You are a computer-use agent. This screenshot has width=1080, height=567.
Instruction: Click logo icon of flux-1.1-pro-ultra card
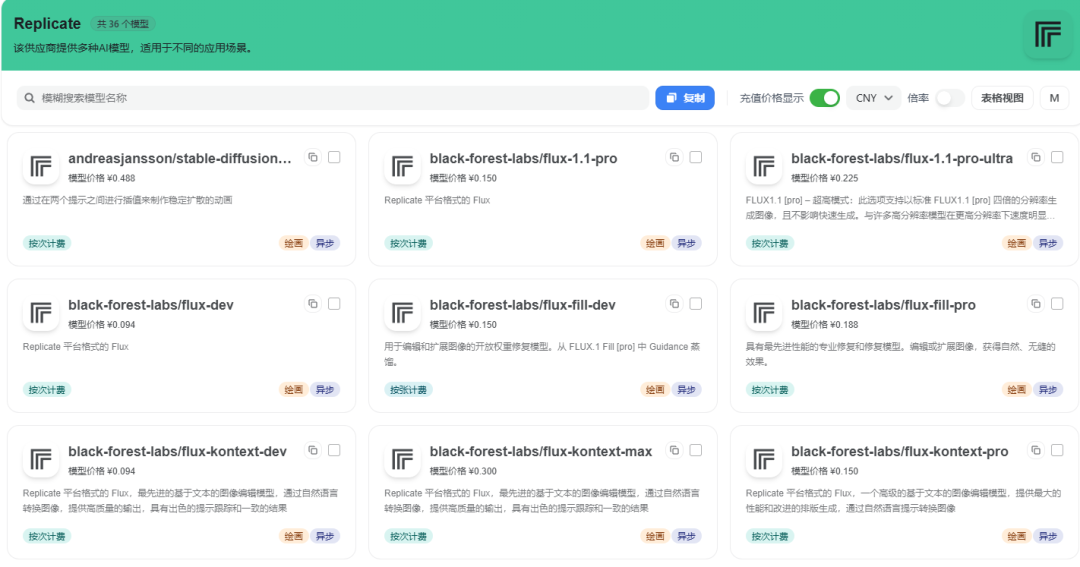(x=764, y=167)
